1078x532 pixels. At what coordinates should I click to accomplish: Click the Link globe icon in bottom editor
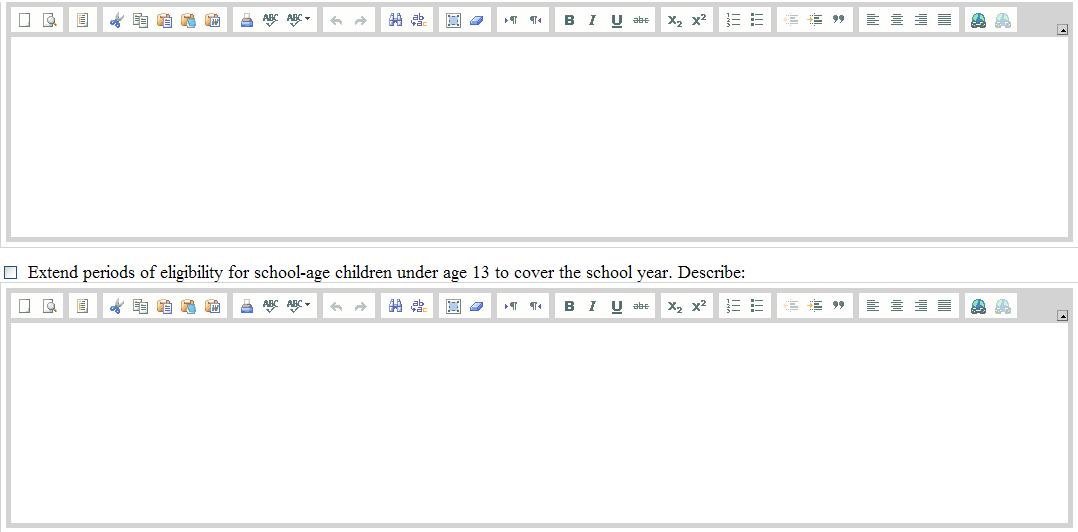(x=978, y=306)
